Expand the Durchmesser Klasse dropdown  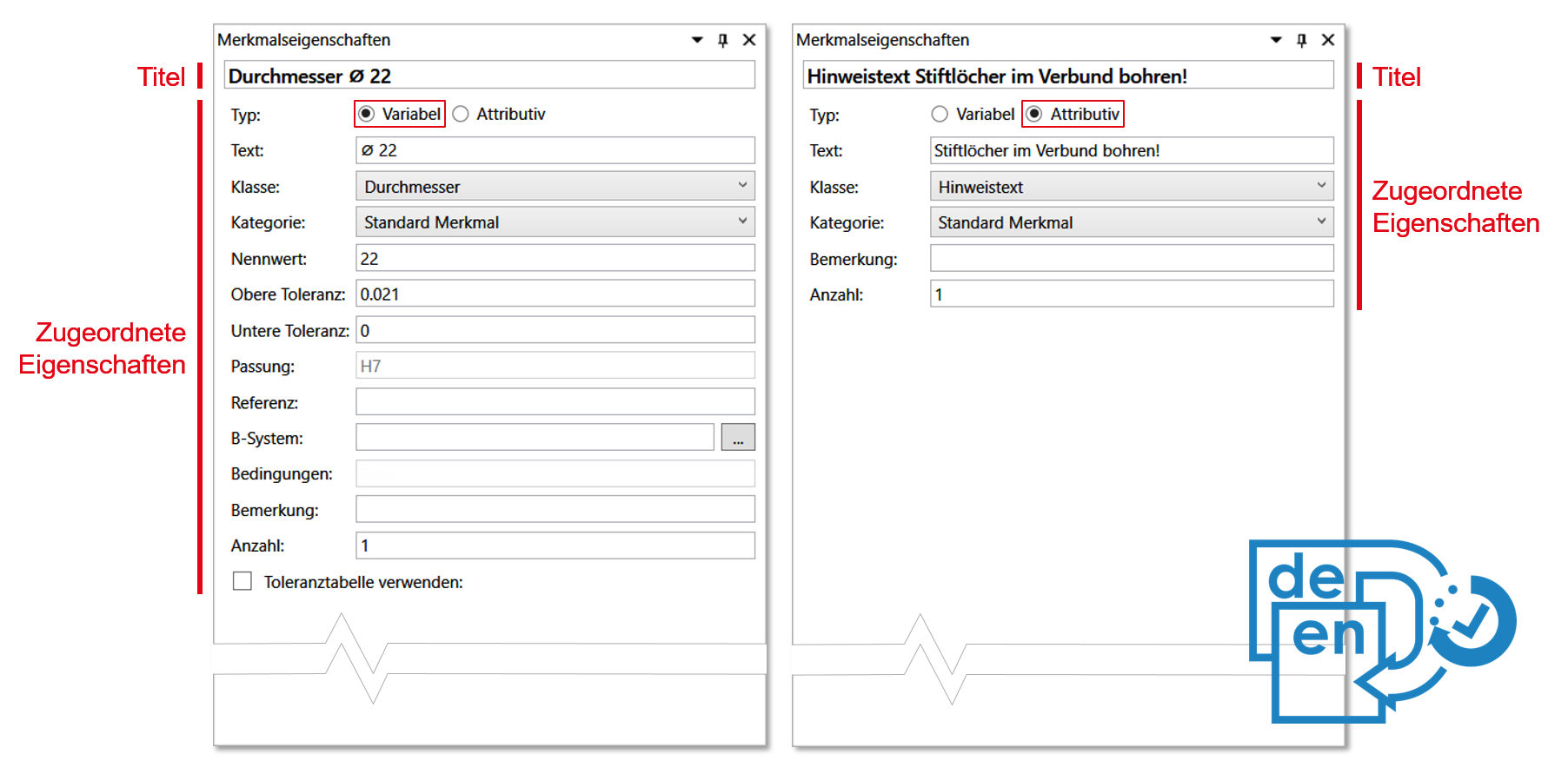(x=555, y=186)
